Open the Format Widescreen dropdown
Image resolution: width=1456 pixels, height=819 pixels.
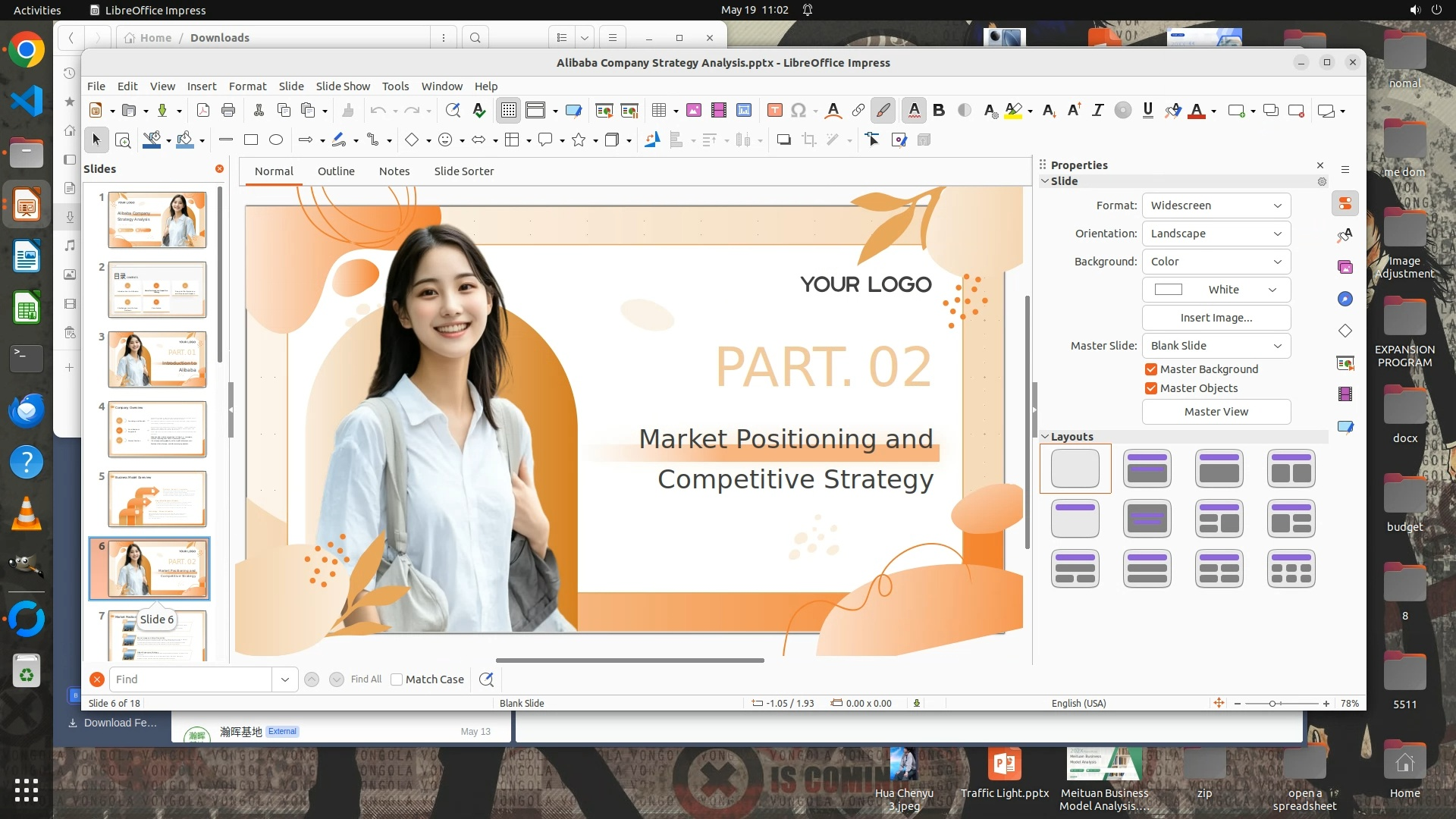(x=1216, y=206)
